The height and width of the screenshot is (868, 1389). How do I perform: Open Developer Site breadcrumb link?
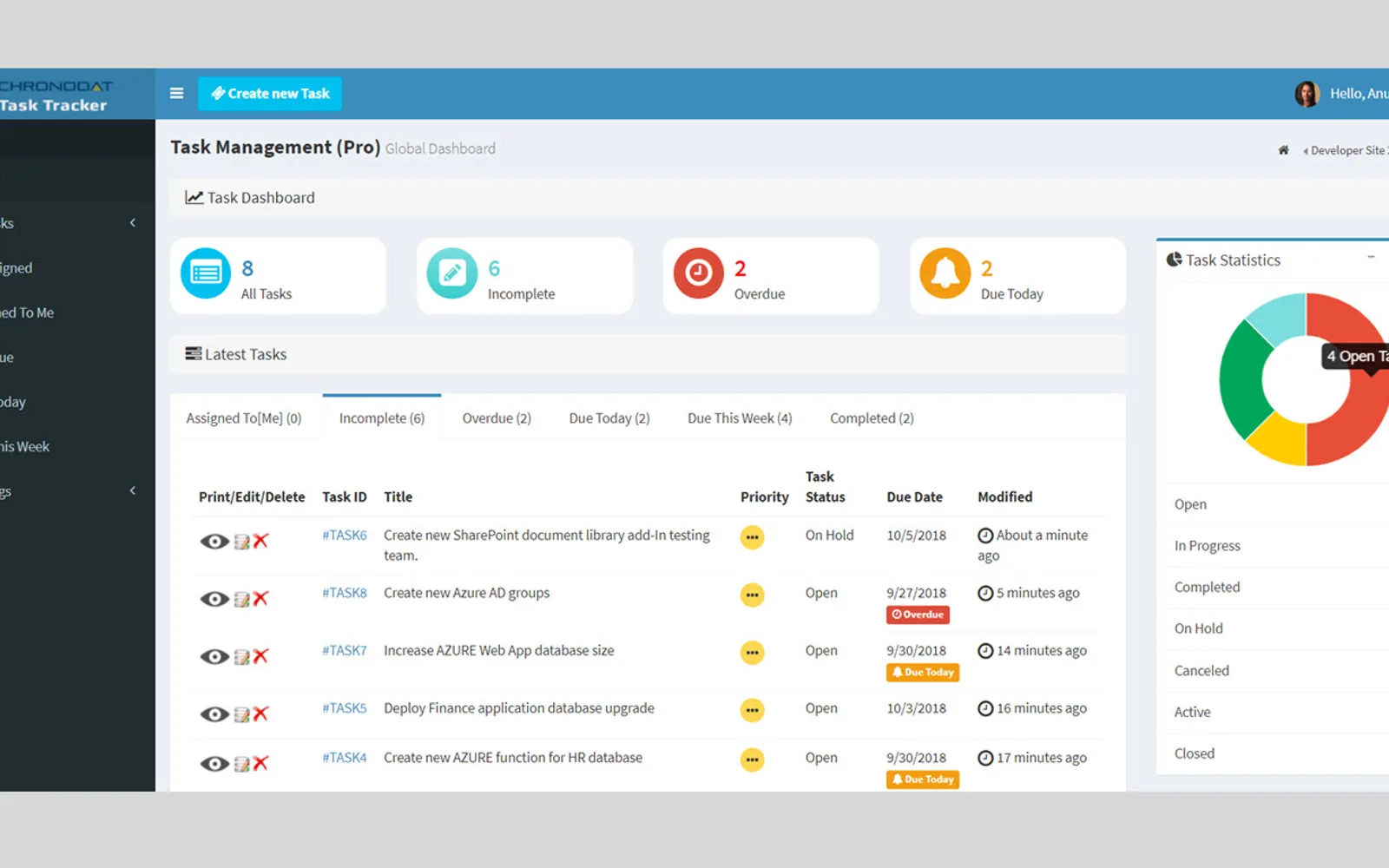tap(1347, 150)
